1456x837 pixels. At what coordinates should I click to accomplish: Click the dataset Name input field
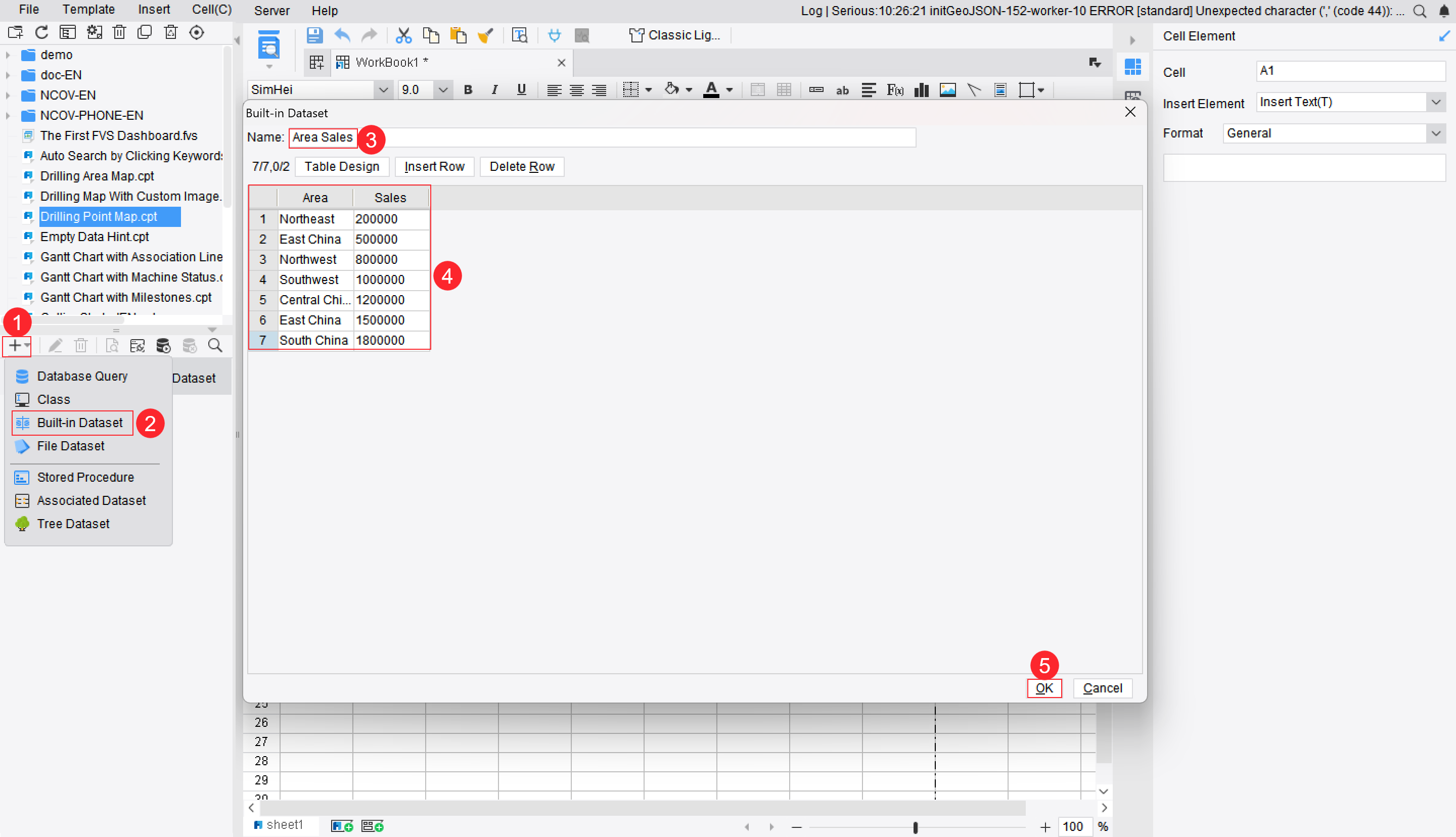coord(603,137)
